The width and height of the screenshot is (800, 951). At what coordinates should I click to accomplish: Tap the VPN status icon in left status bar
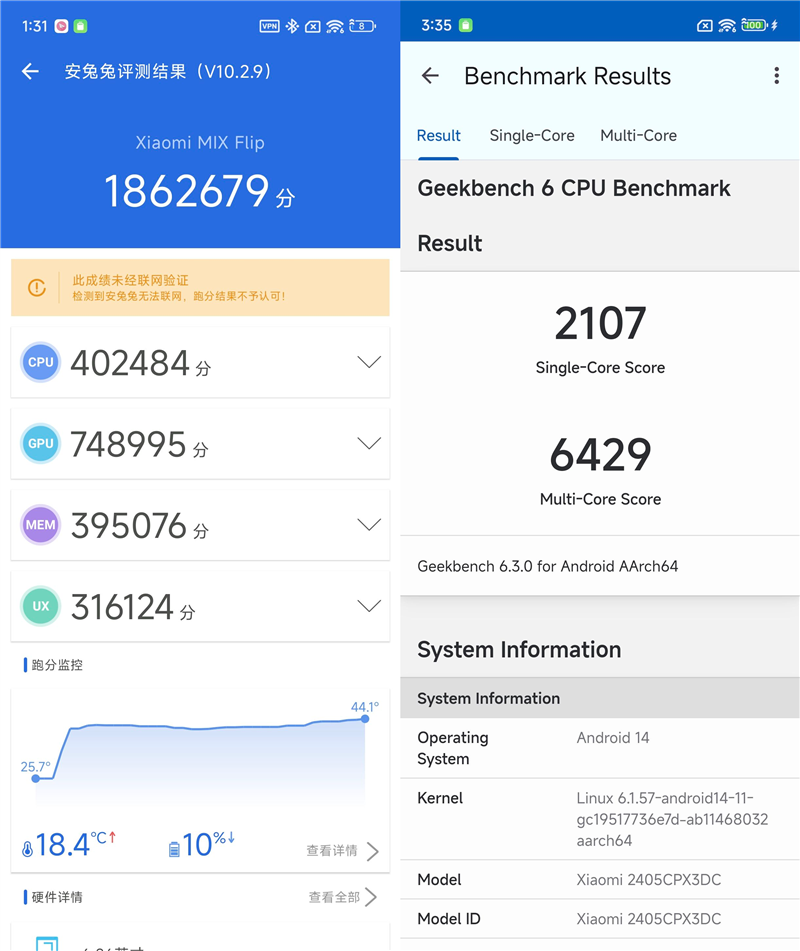pos(269,26)
